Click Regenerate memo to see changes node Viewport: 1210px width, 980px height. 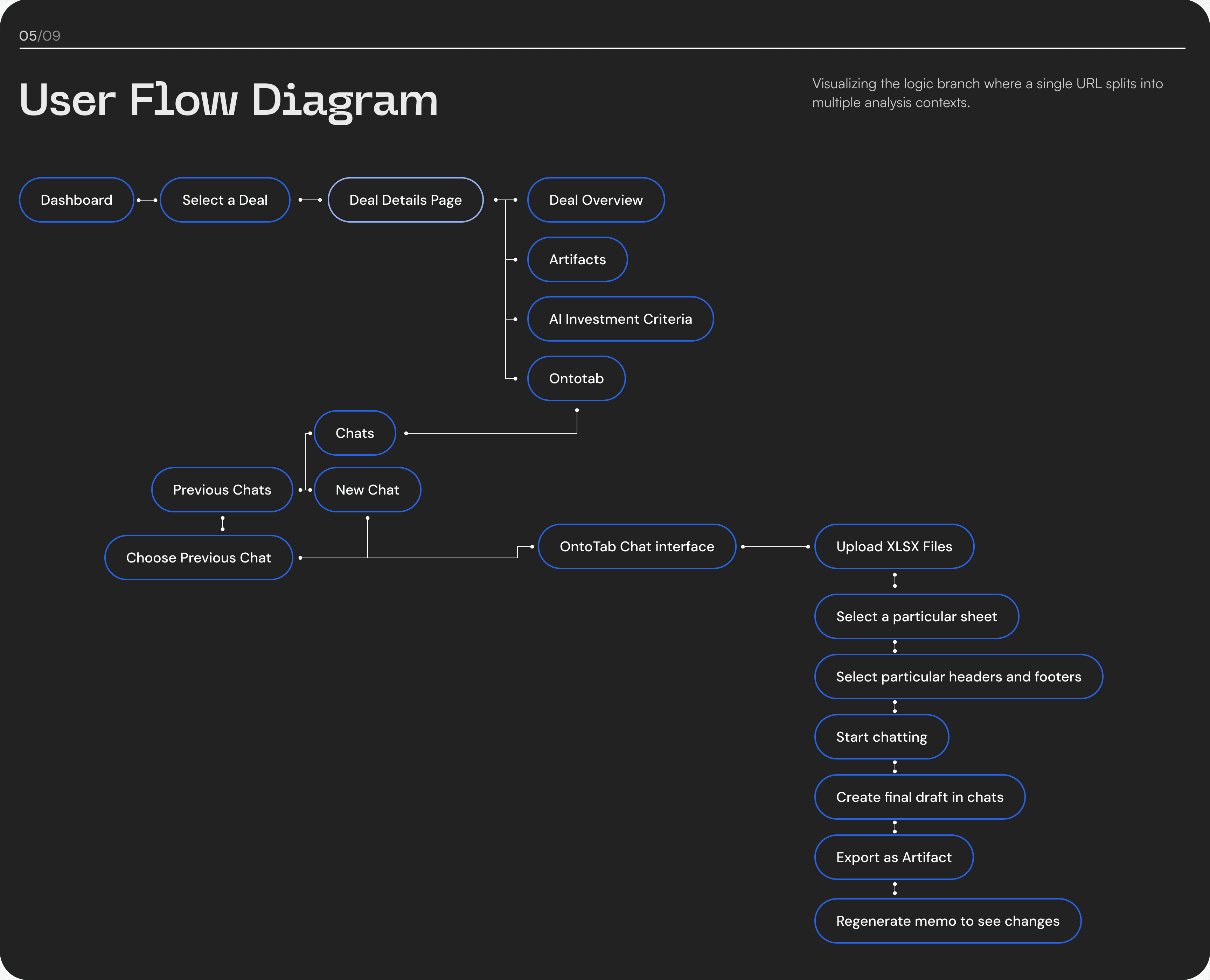tap(947, 921)
